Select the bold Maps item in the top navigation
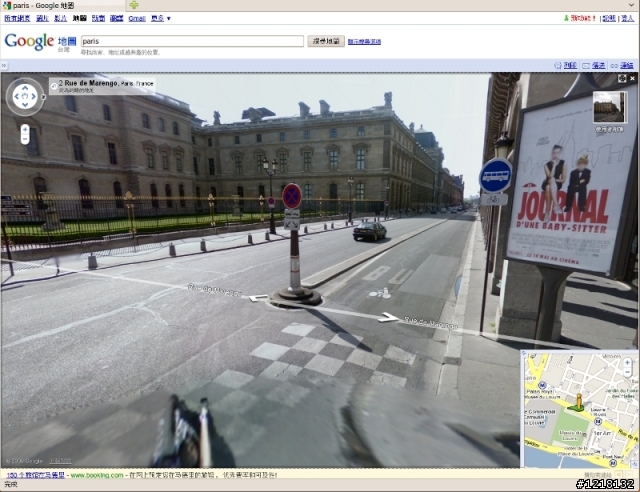 click(80, 18)
